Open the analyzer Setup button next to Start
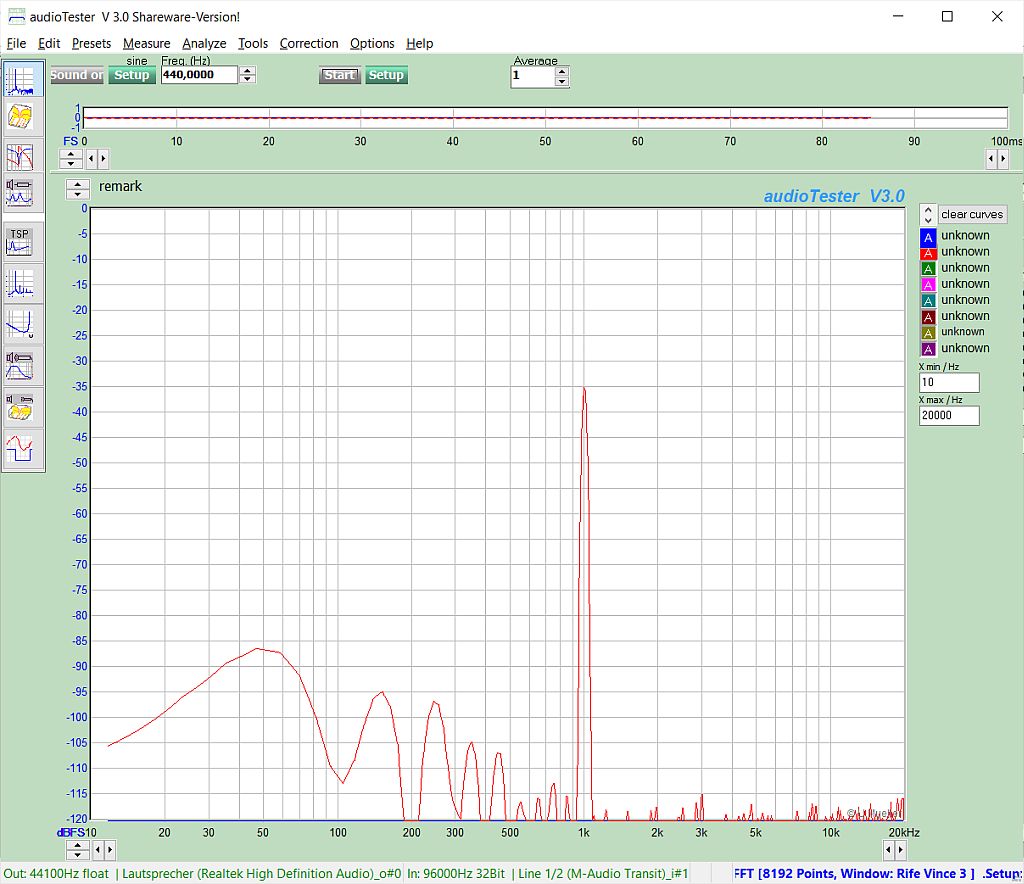This screenshot has height=884, width=1024. 386,75
